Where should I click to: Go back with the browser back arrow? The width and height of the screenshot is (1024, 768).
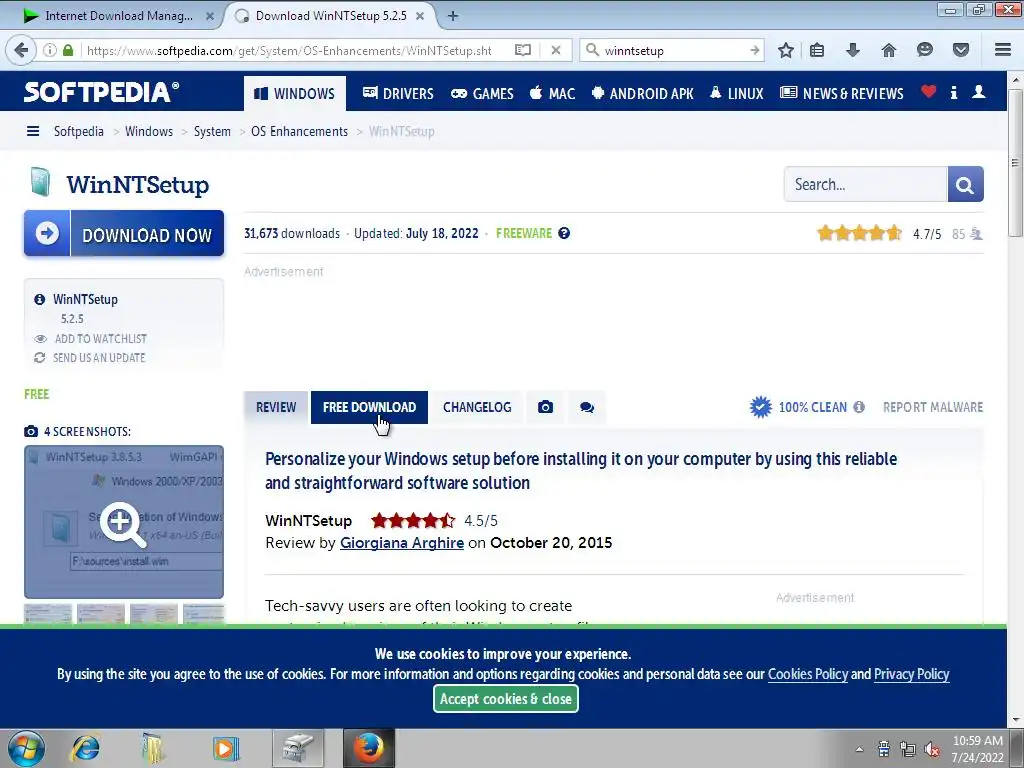pos(21,50)
